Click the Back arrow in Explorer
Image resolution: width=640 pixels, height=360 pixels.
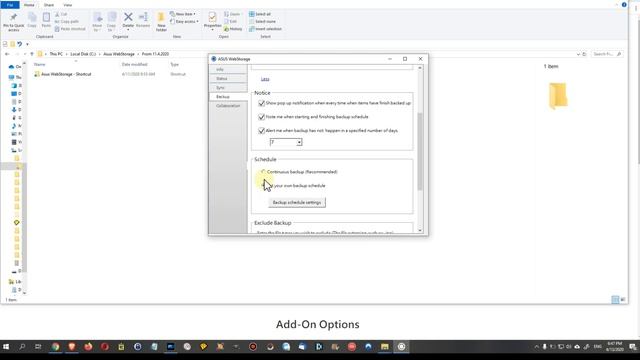tap(7, 54)
